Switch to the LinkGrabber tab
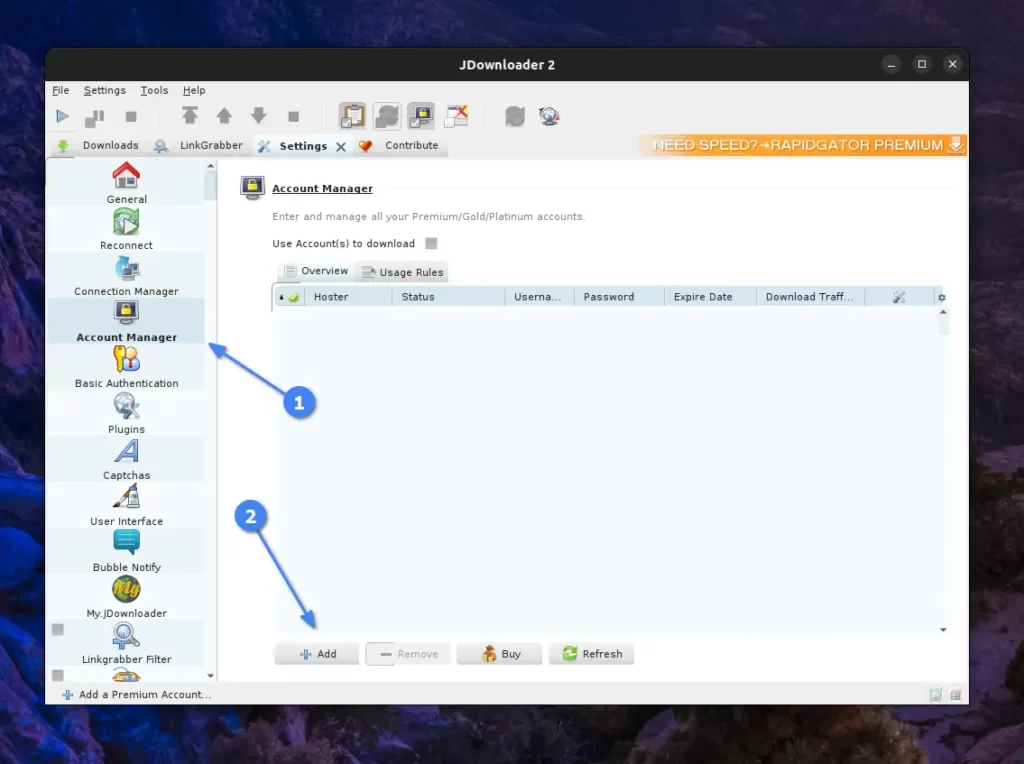The width and height of the screenshot is (1024, 764). pyautogui.click(x=199, y=146)
